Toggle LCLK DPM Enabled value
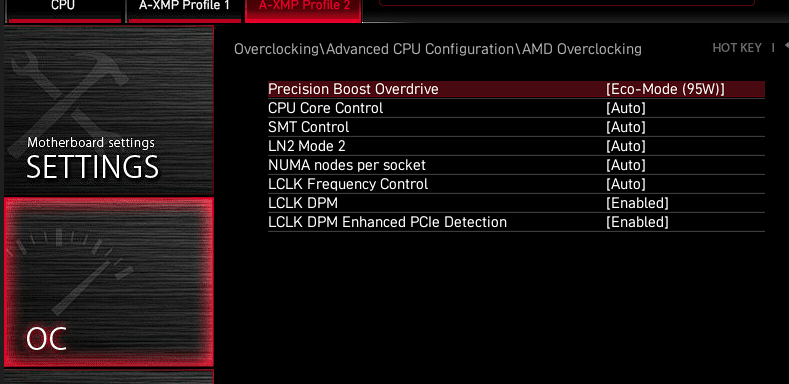Image resolution: width=789 pixels, height=384 pixels. 637,203
